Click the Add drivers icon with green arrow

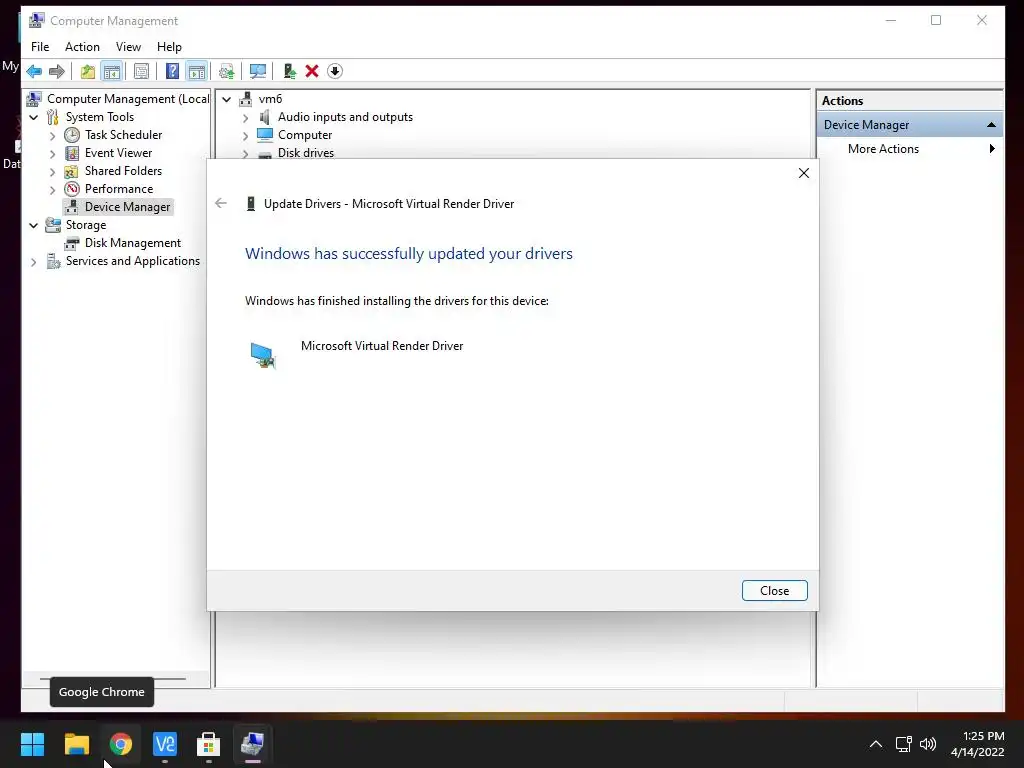[x=289, y=71]
